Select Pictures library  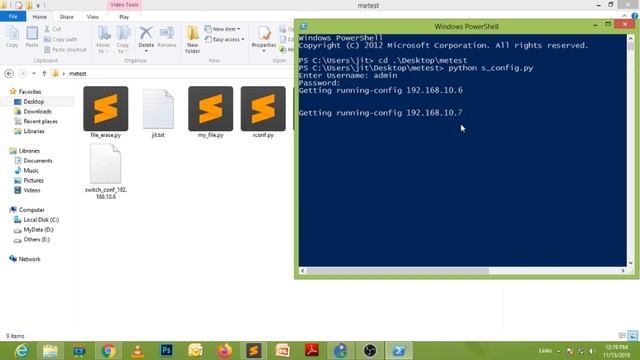33,180
